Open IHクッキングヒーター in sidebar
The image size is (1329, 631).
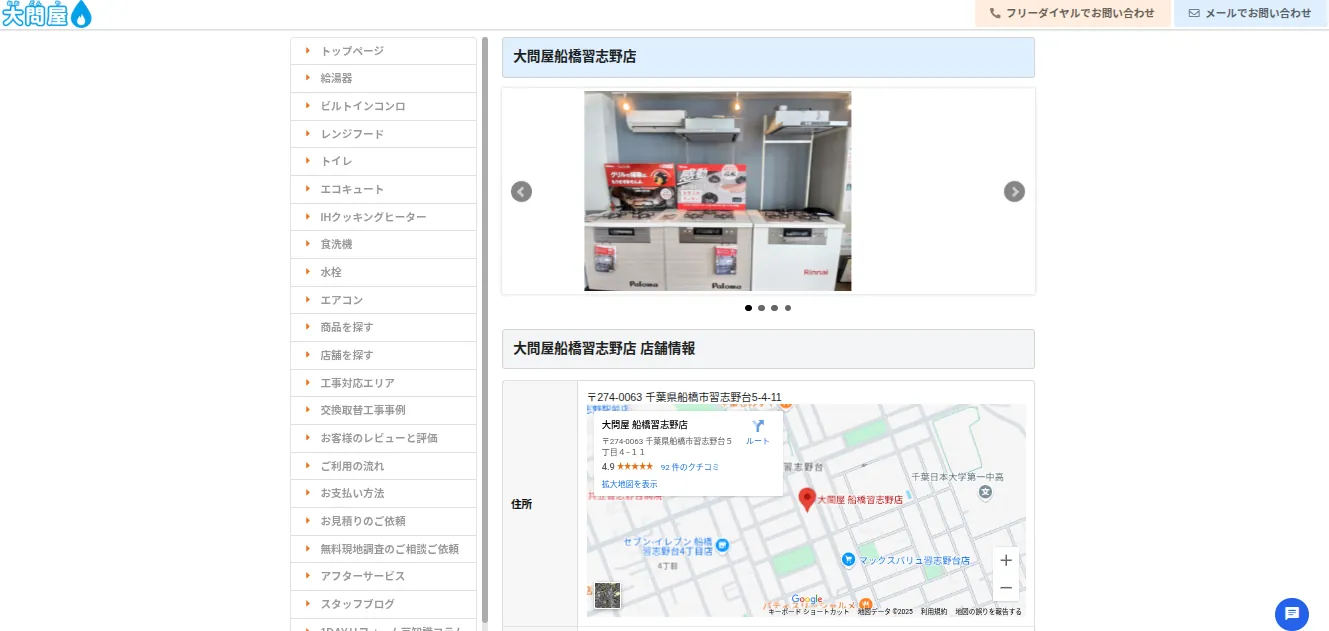[383, 217]
